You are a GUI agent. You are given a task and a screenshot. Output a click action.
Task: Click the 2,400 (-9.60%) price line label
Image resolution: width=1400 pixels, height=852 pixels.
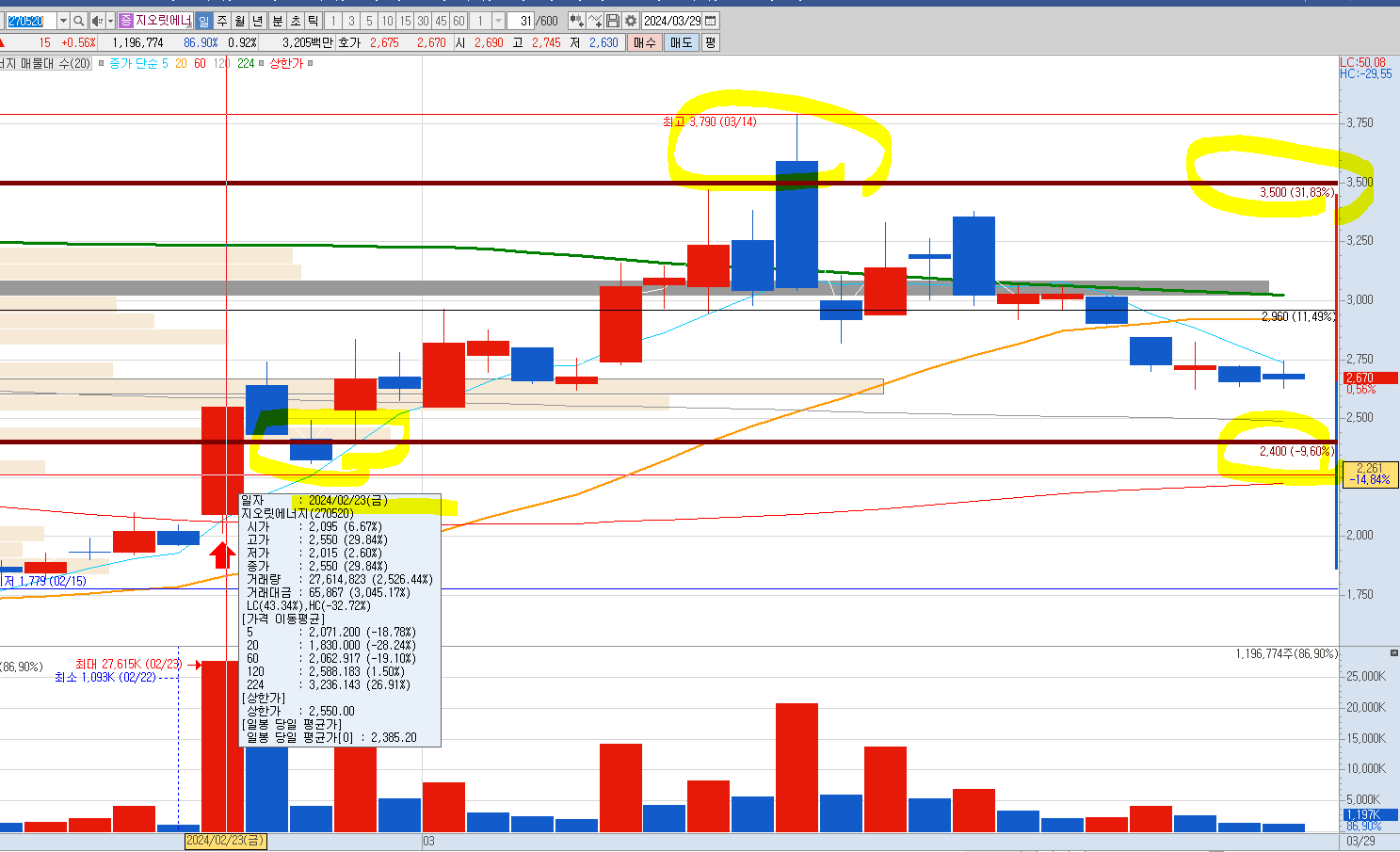pos(1296,451)
